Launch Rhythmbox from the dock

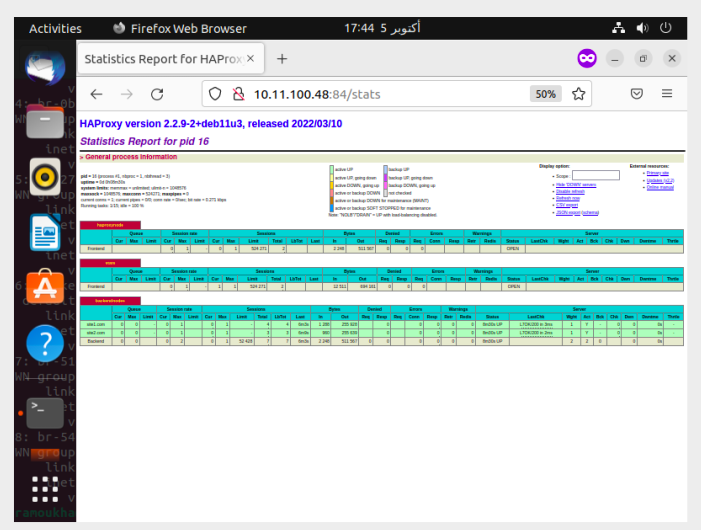pyautogui.click(x=45, y=177)
